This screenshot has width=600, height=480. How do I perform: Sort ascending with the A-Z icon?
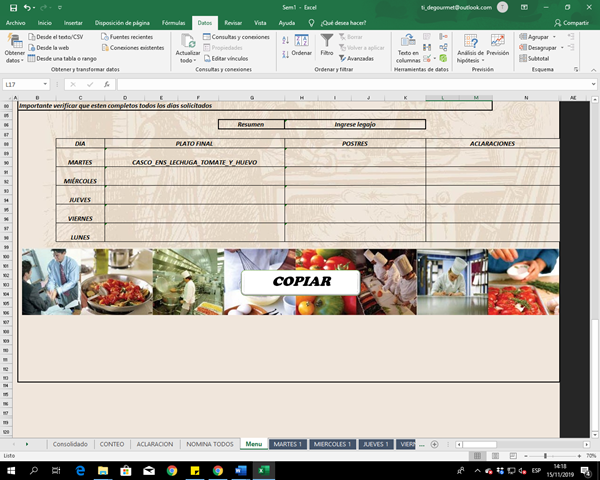[285, 40]
